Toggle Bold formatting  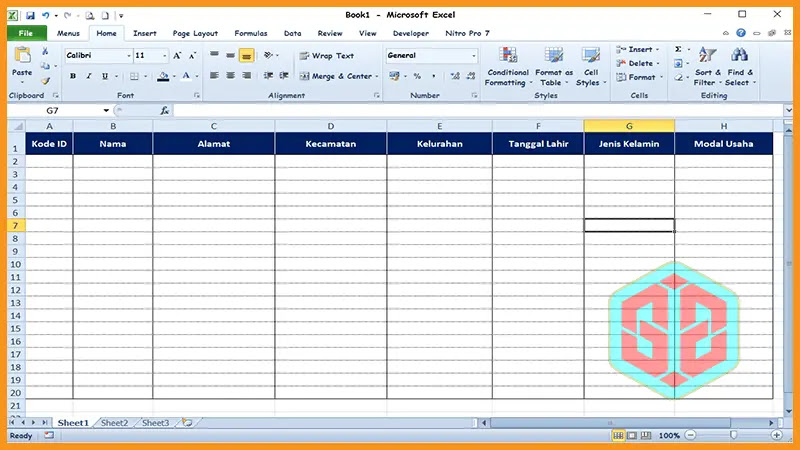73,76
